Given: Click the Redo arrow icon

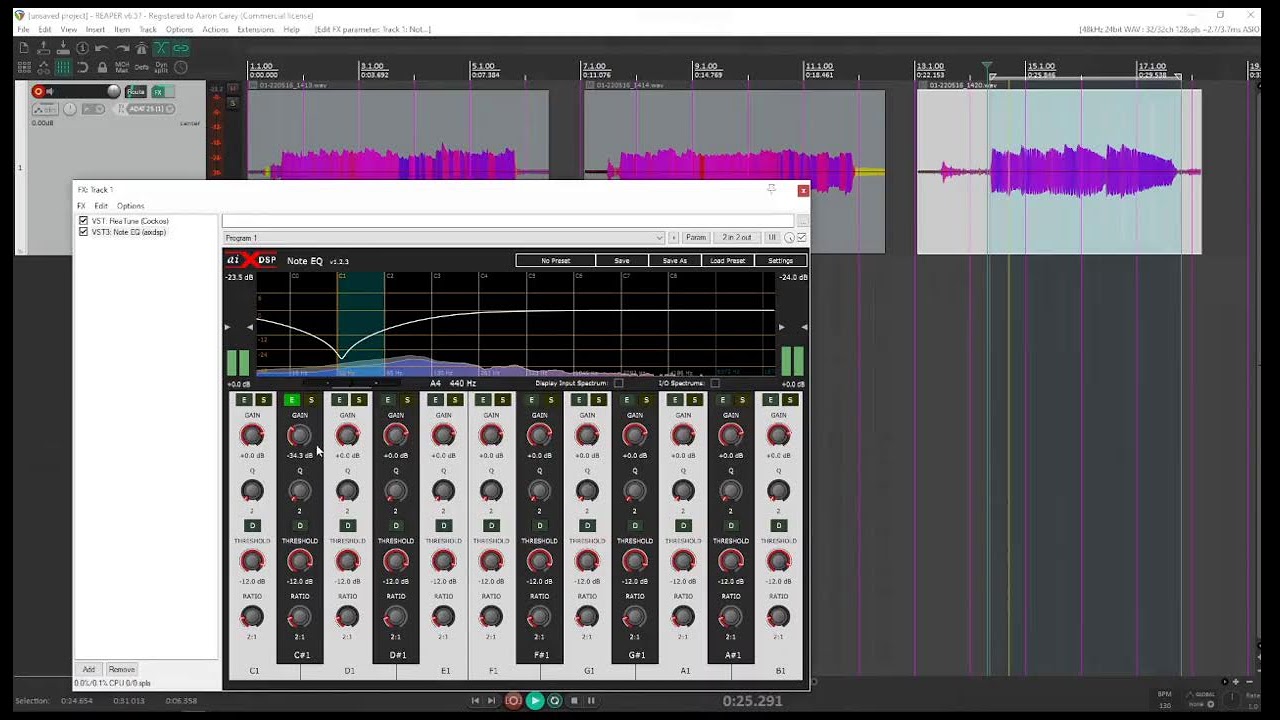Looking at the screenshot, I should click(x=121, y=48).
